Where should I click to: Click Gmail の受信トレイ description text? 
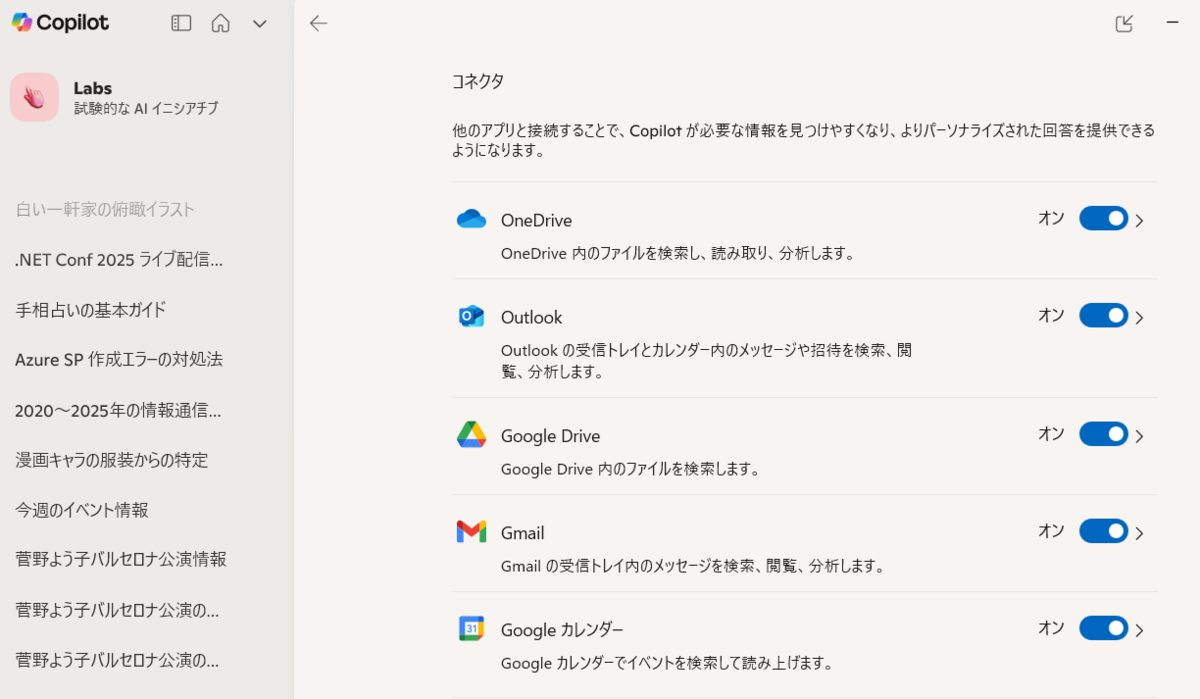click(692, 566)
